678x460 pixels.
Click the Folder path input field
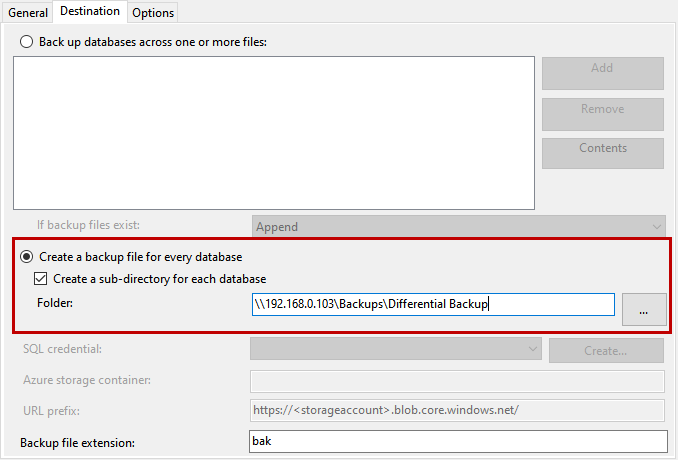(x=432, y=304)
